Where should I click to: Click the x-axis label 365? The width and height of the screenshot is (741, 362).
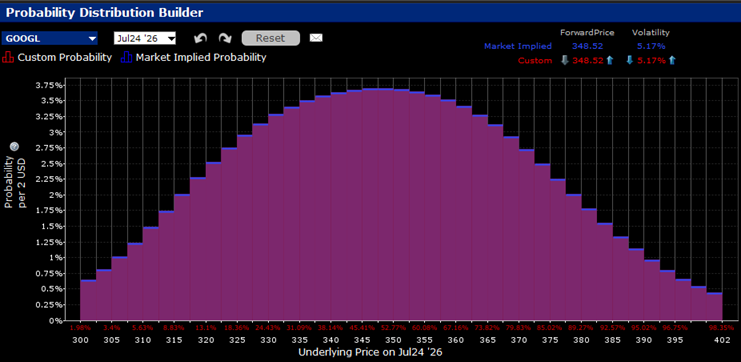[x=487, y=340]
